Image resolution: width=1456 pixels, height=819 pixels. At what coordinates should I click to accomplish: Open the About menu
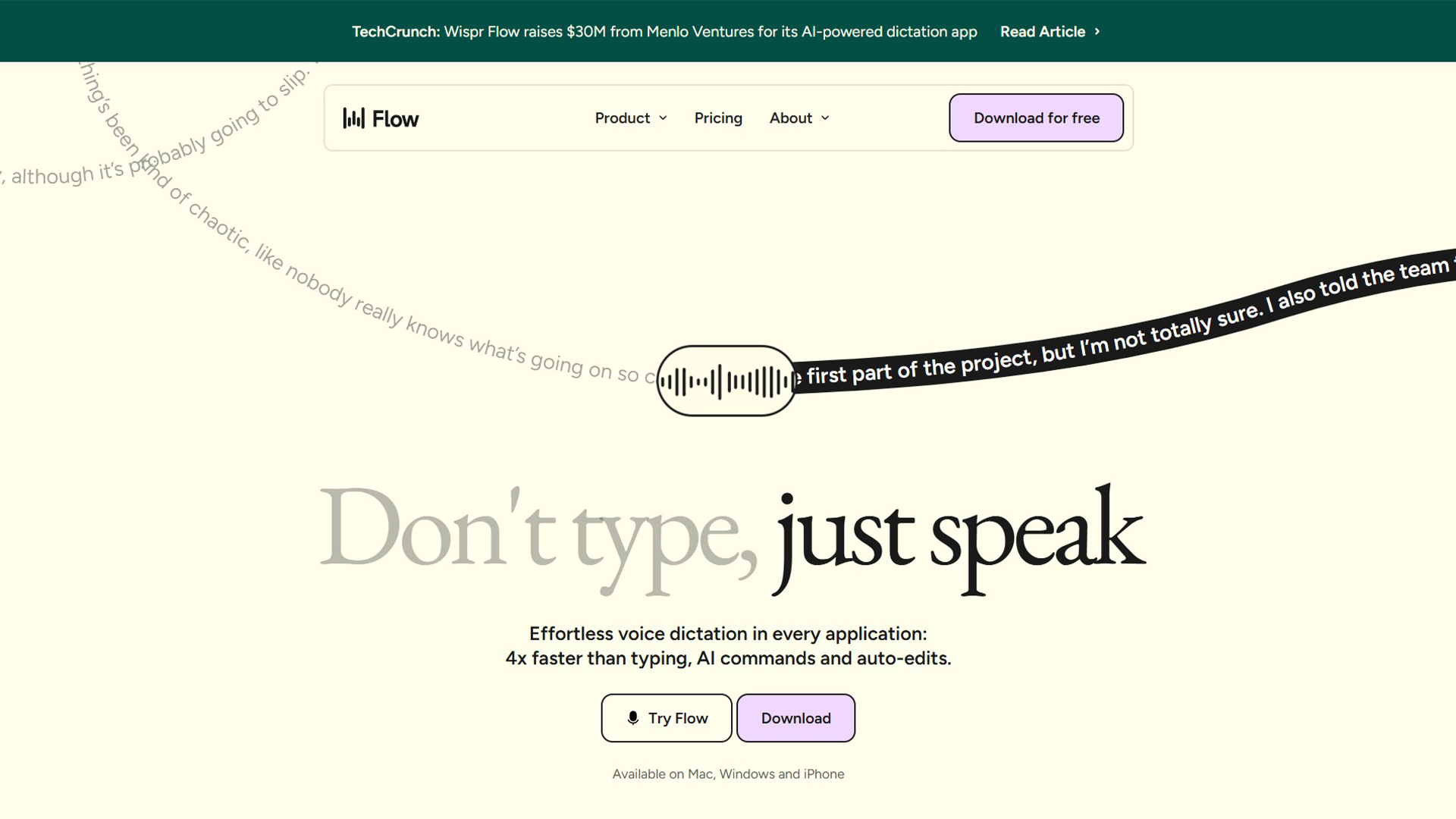[799, 118]
